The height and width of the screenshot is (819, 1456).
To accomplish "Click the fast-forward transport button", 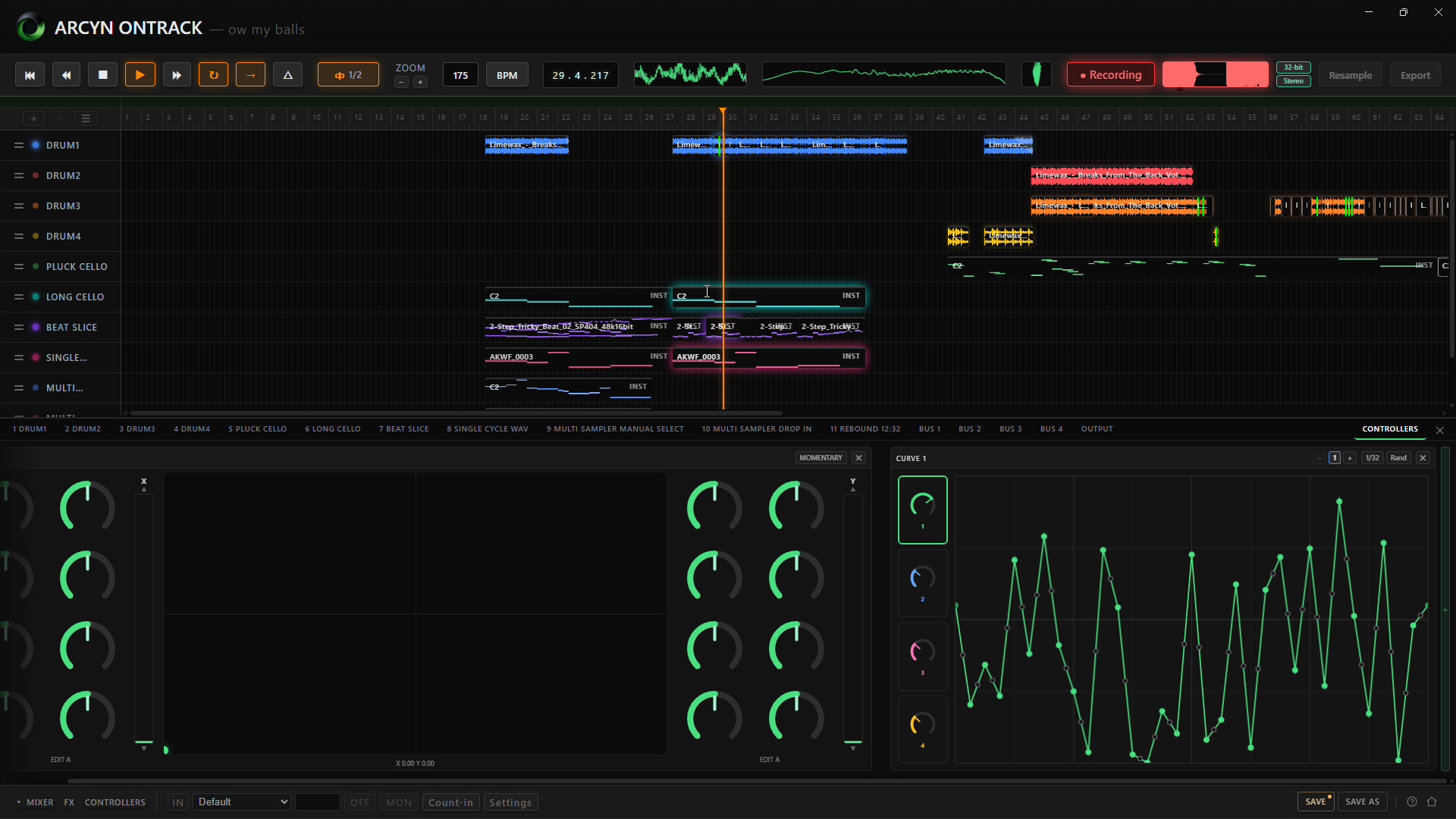I will click(177, 75).
